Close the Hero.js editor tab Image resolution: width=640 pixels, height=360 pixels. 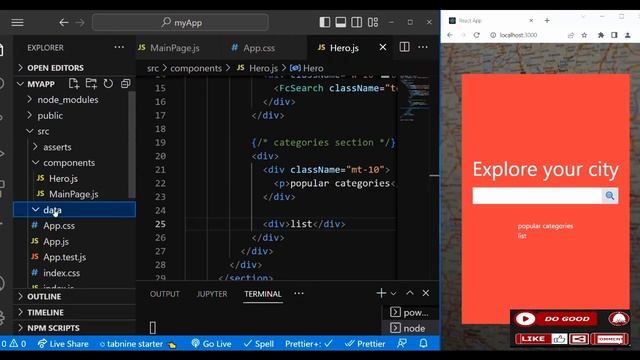(x=383, y=47)
